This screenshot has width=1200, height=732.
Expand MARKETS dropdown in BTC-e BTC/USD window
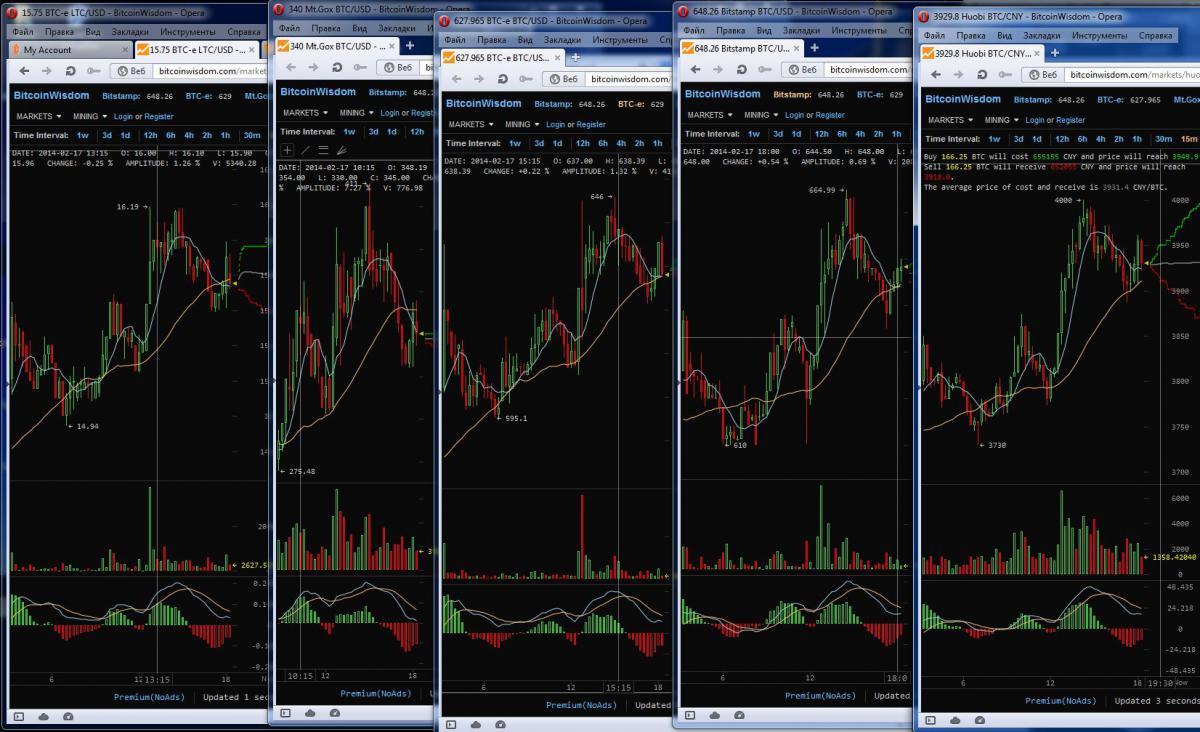(x=471, y=125)
